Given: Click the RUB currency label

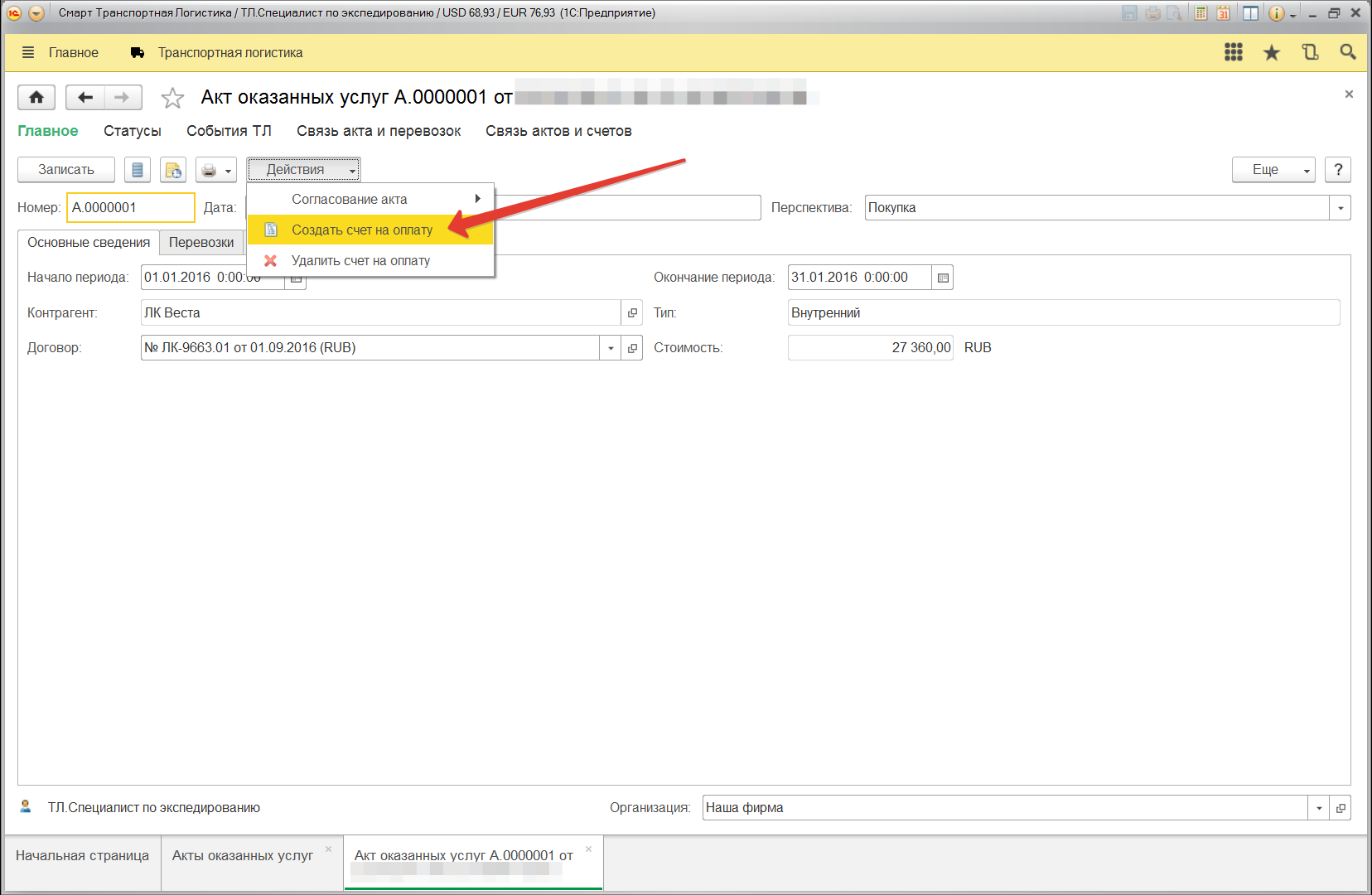Looking at the screenshot, I should click(978, 347).
